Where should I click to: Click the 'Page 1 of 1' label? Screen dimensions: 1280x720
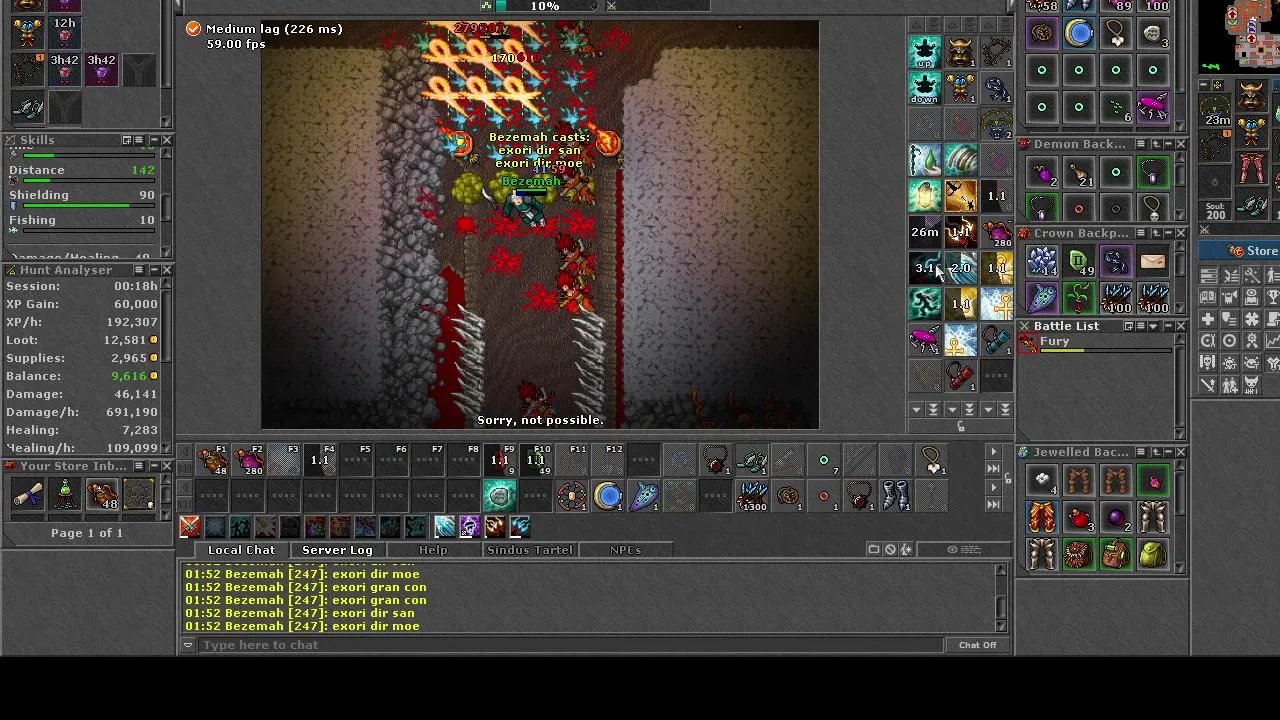tap(87, 533)
